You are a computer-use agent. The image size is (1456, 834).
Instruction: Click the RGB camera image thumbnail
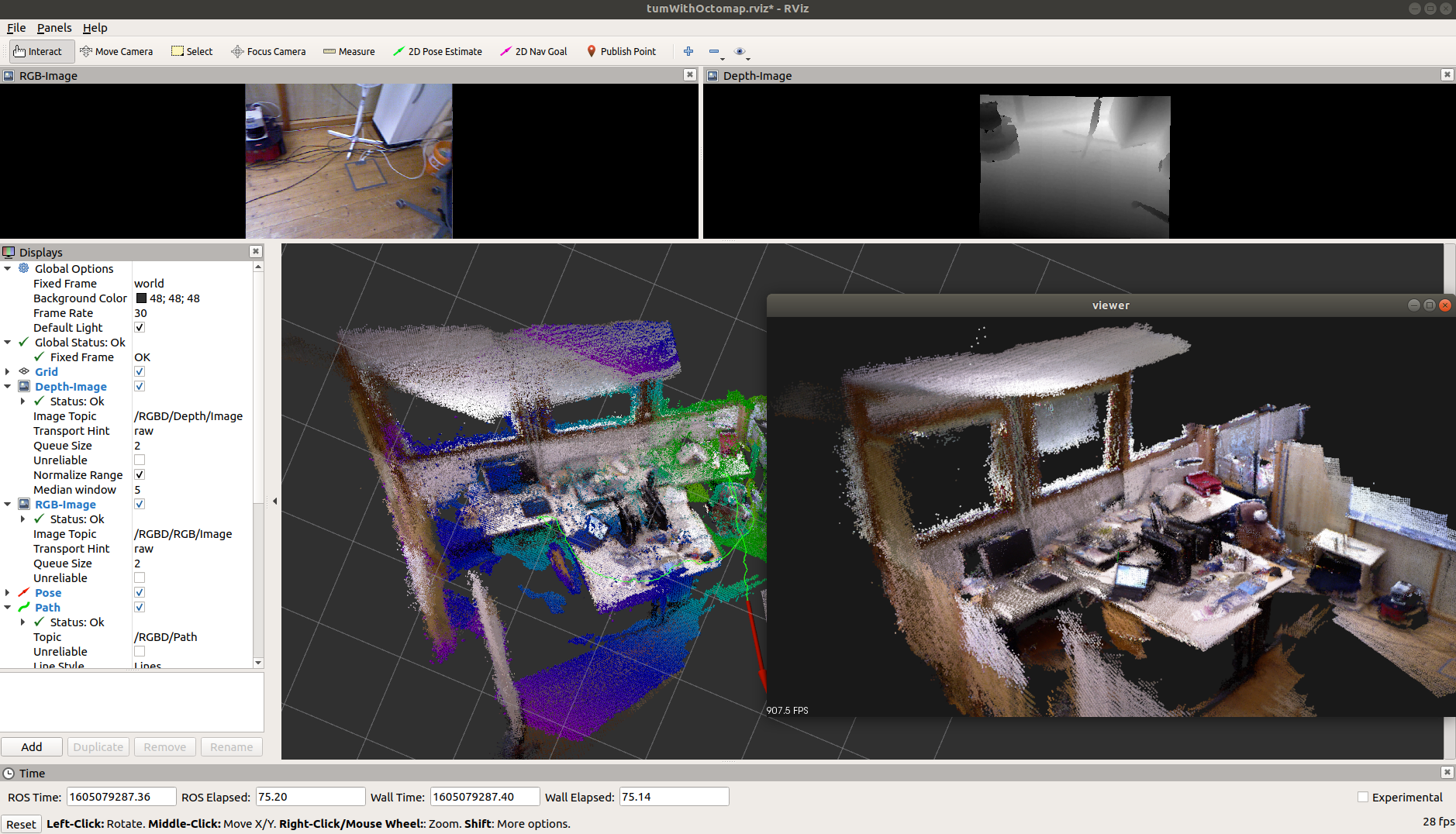click(x=349, y=161)
